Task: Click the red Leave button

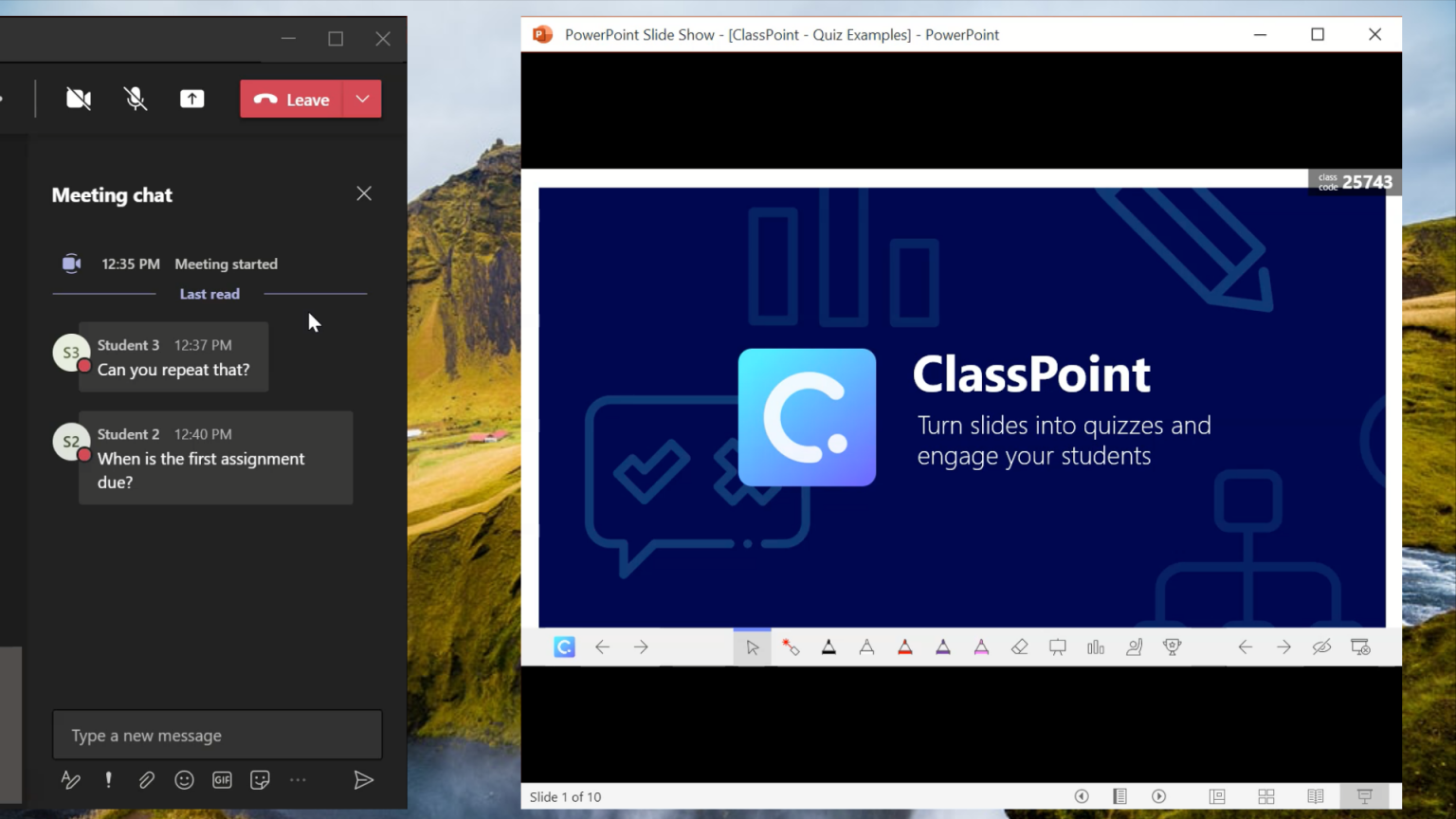Action: click(x=294, y=99)
